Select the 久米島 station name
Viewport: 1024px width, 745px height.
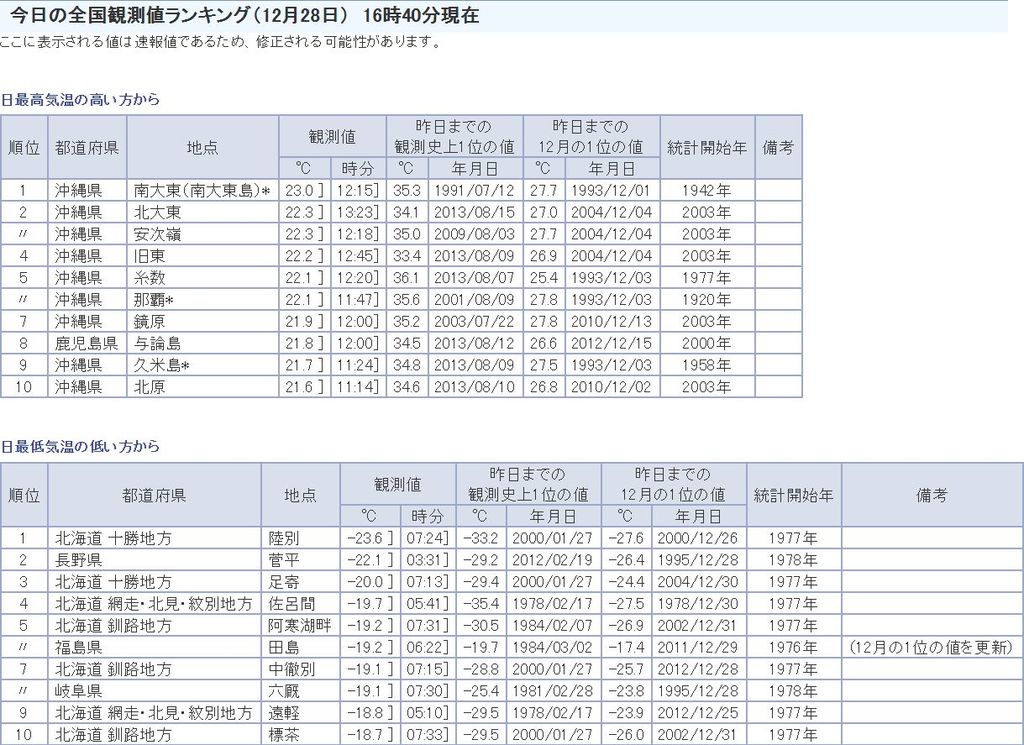pyautogui.click(x=160, y=366)
